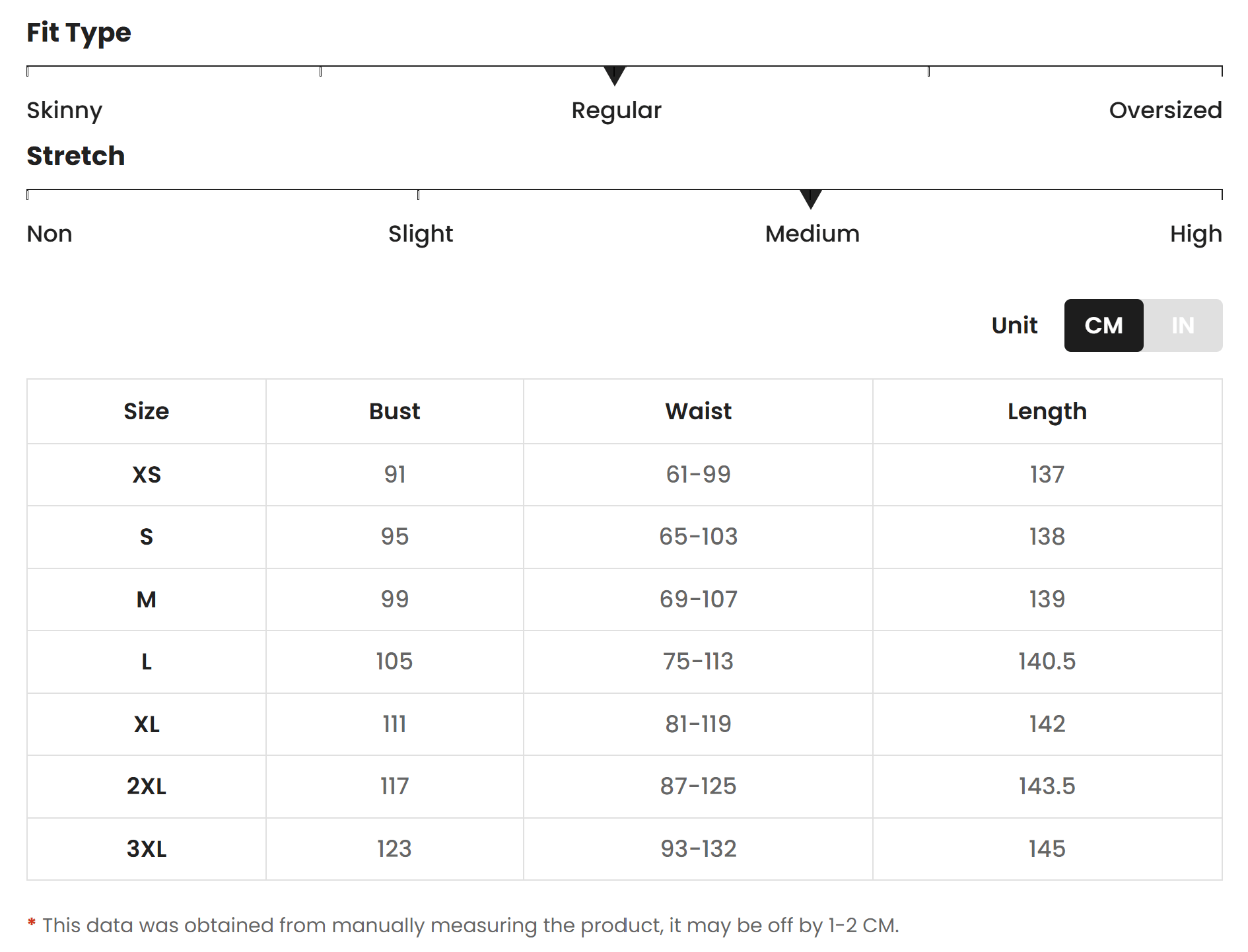Screen dimensions: 1248x952
Task: Select the 3XL size row label
Action: tap(147, 849)
